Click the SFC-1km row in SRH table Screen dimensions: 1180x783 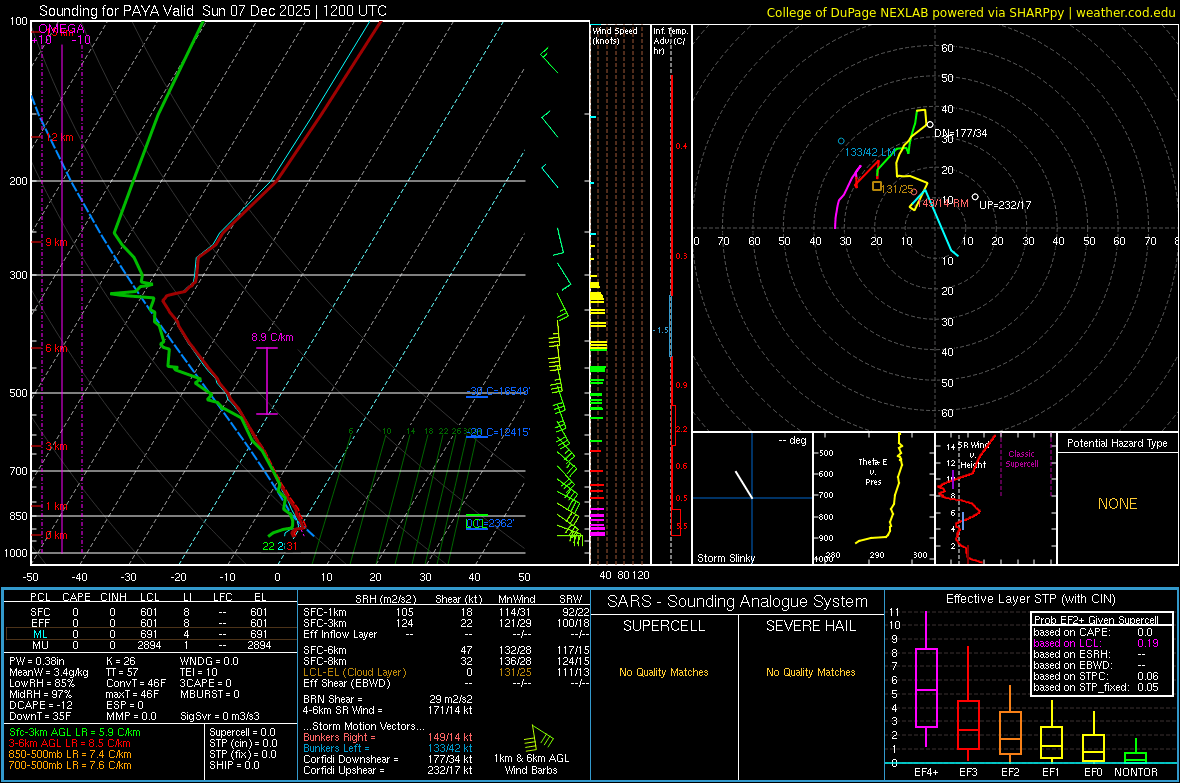tap(446, 612)
